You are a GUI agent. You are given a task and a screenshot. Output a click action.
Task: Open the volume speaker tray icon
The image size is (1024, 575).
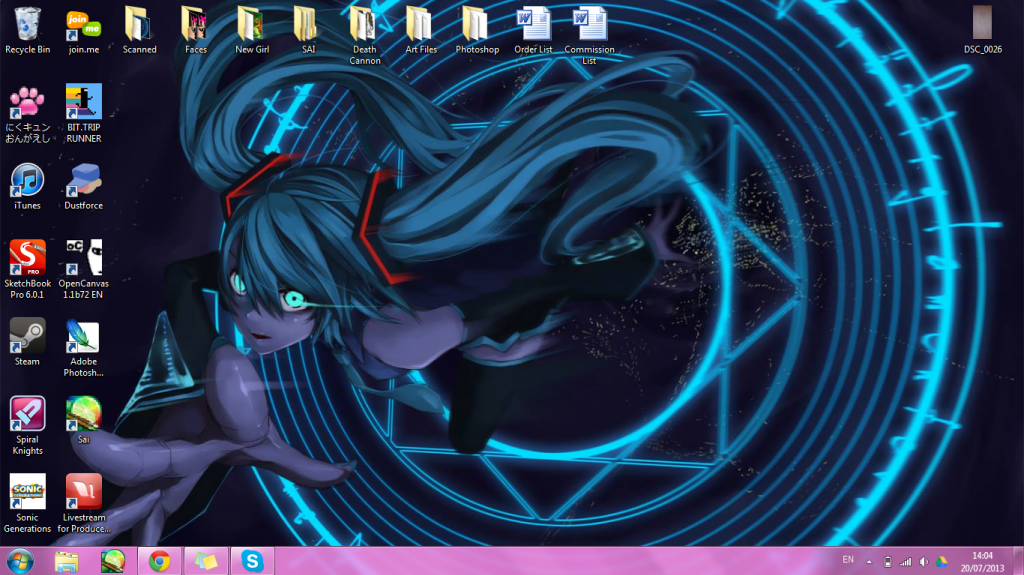point(923,561)
